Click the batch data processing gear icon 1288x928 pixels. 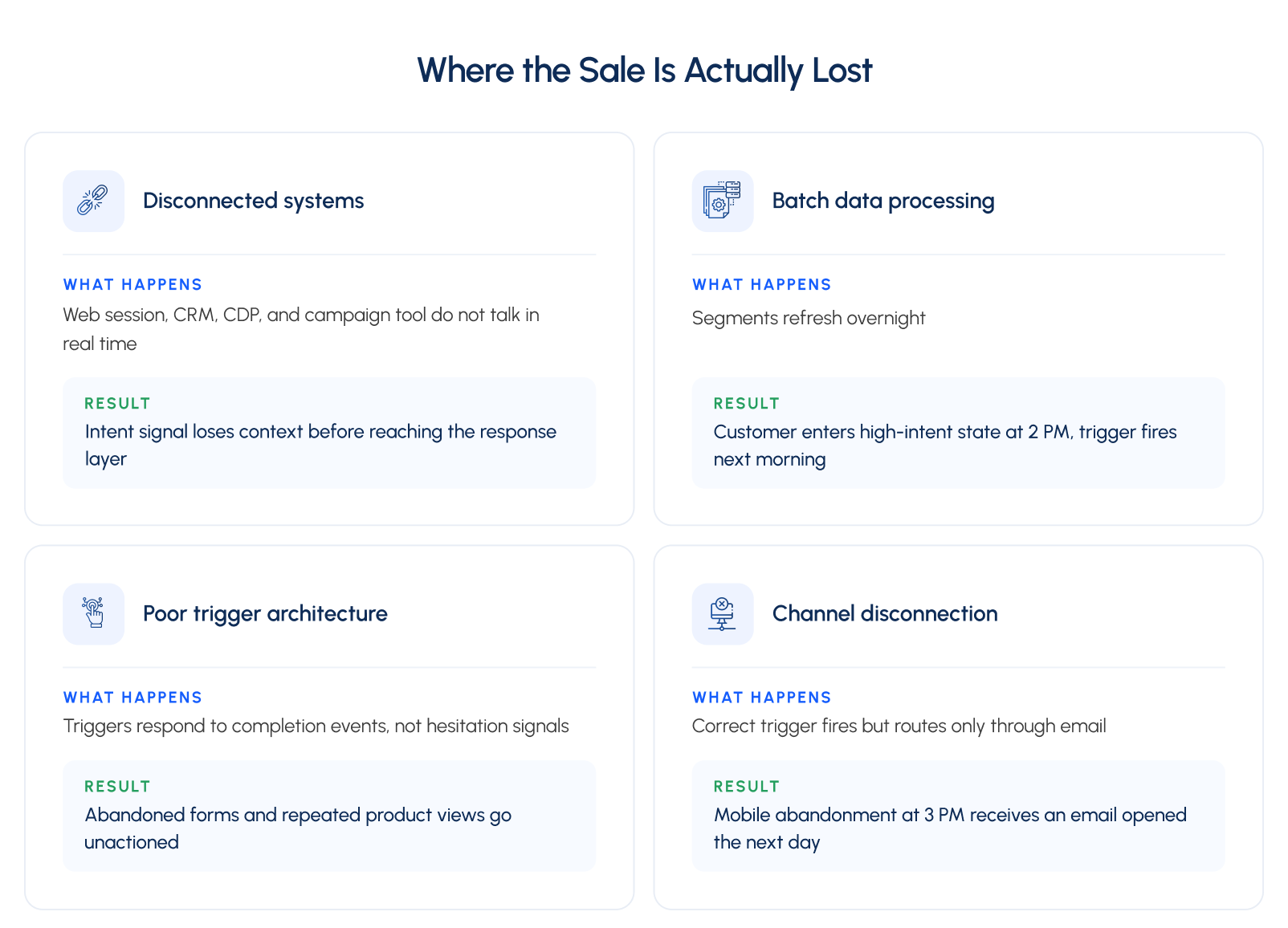tap(723, 201)
